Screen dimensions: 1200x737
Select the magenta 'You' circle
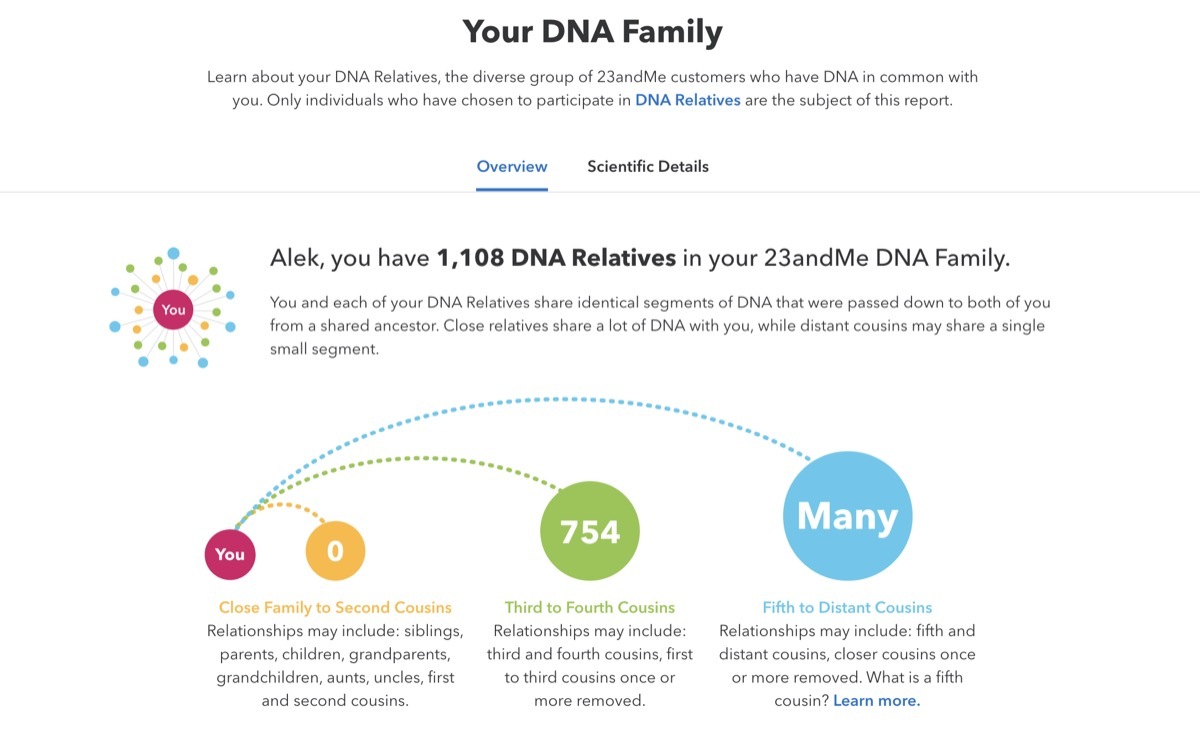(x=230, y=553)
